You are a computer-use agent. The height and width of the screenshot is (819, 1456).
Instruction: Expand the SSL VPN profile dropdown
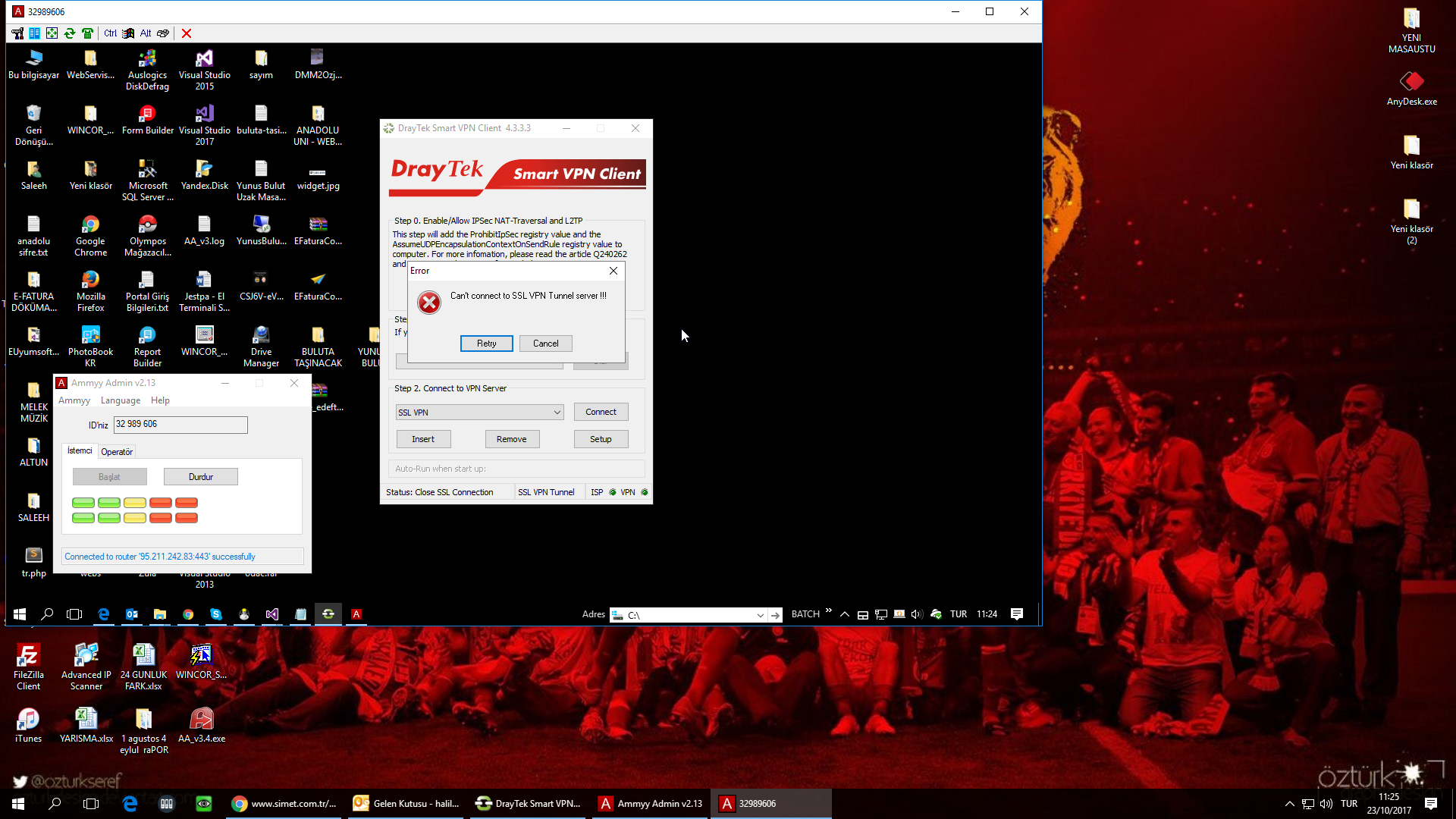click(557, 413)
